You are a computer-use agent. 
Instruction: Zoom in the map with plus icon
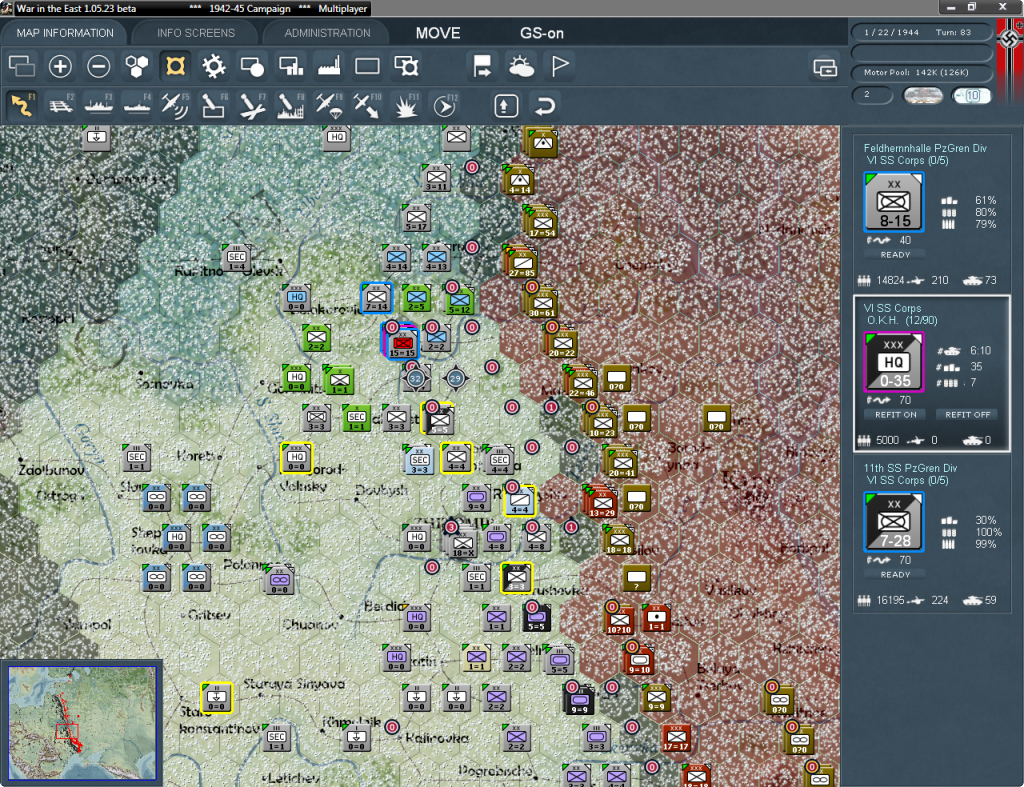point(60,66)
